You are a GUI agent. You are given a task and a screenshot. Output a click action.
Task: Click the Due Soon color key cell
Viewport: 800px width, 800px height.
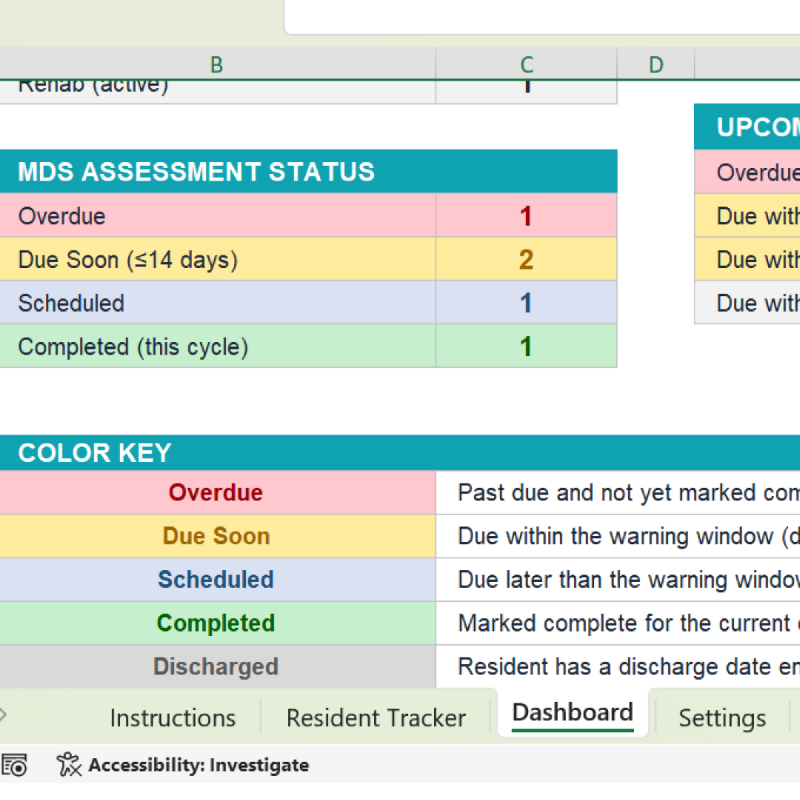coord(217,536)
